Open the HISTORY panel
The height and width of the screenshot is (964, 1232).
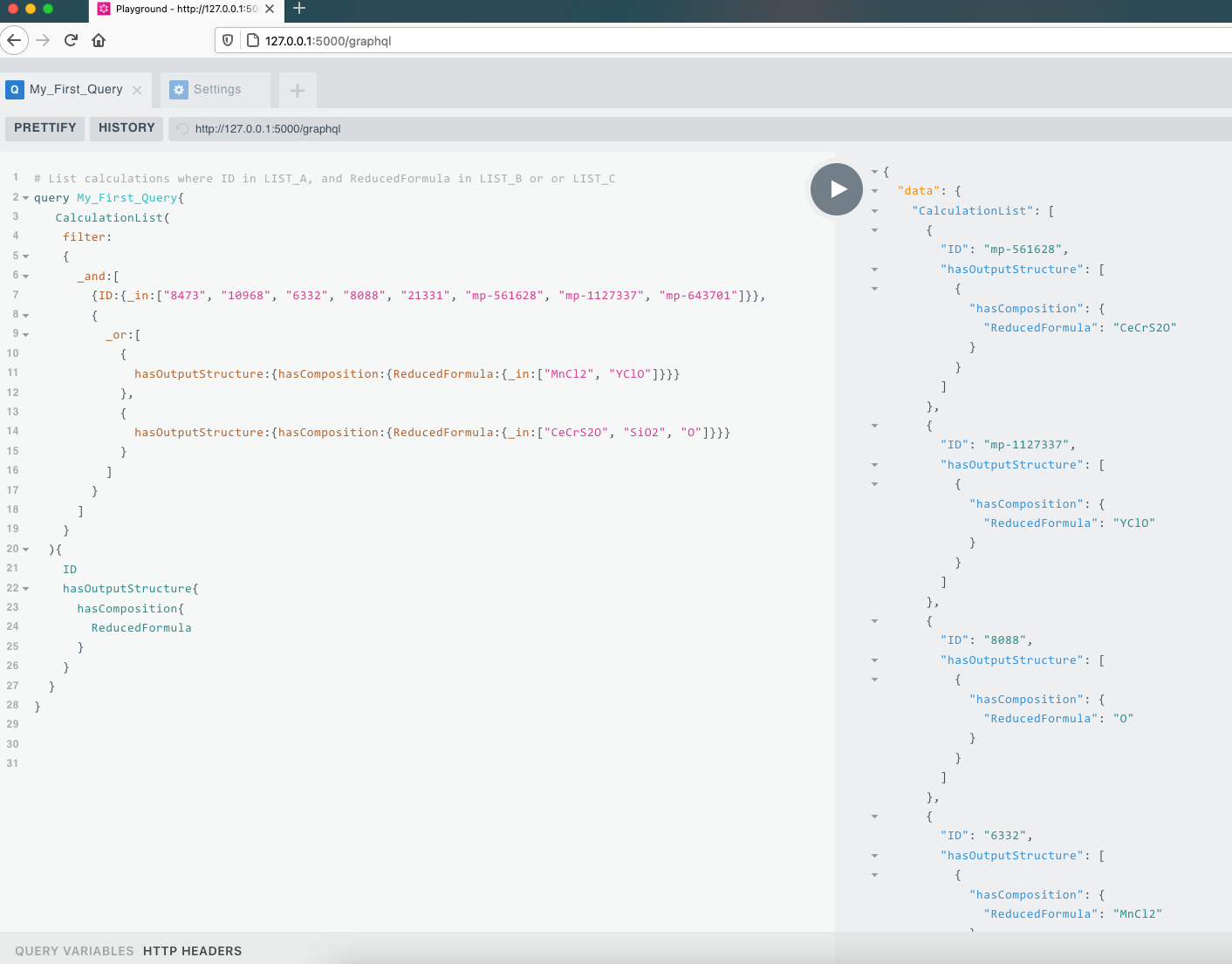(127, 128)
